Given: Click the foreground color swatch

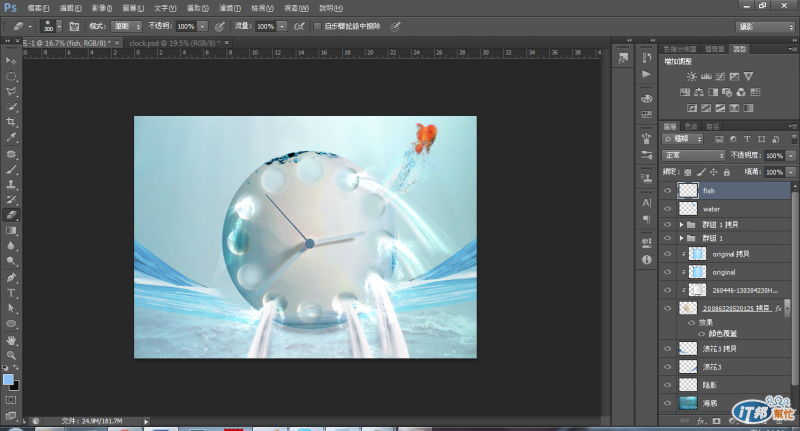Looking at the screenshot, I should coord(9,380).
